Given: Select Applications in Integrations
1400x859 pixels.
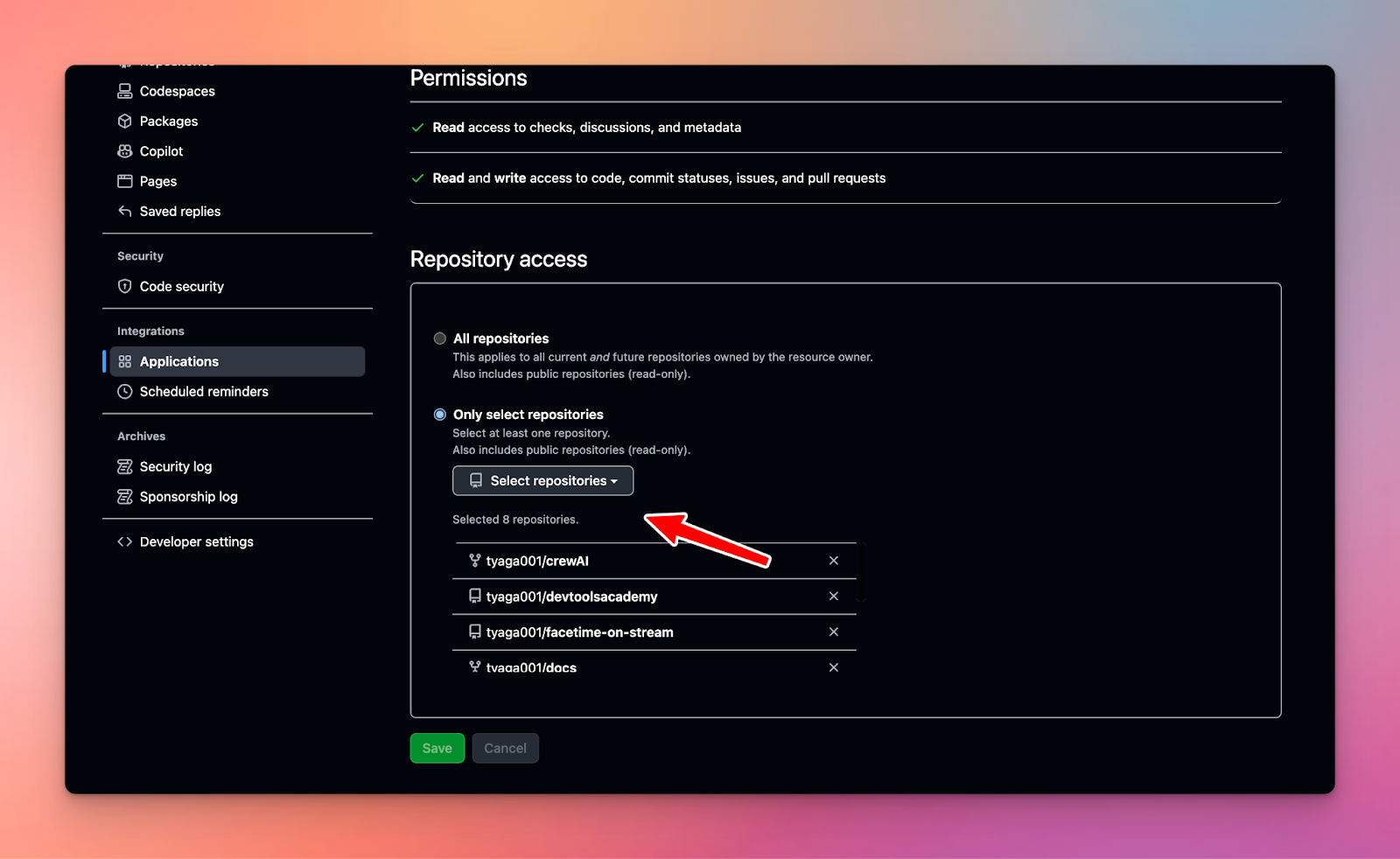Looking at the screenshot, I should point(237,361).
